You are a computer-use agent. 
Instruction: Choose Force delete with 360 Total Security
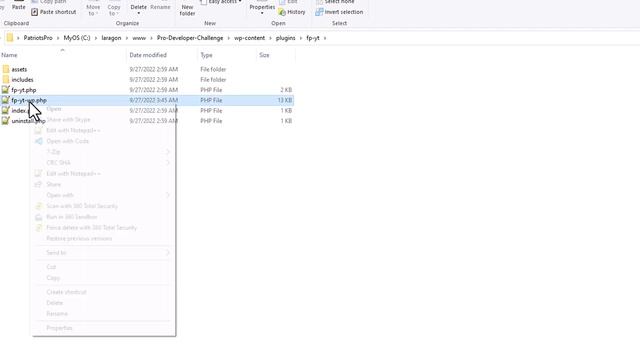tap(91, 228)
